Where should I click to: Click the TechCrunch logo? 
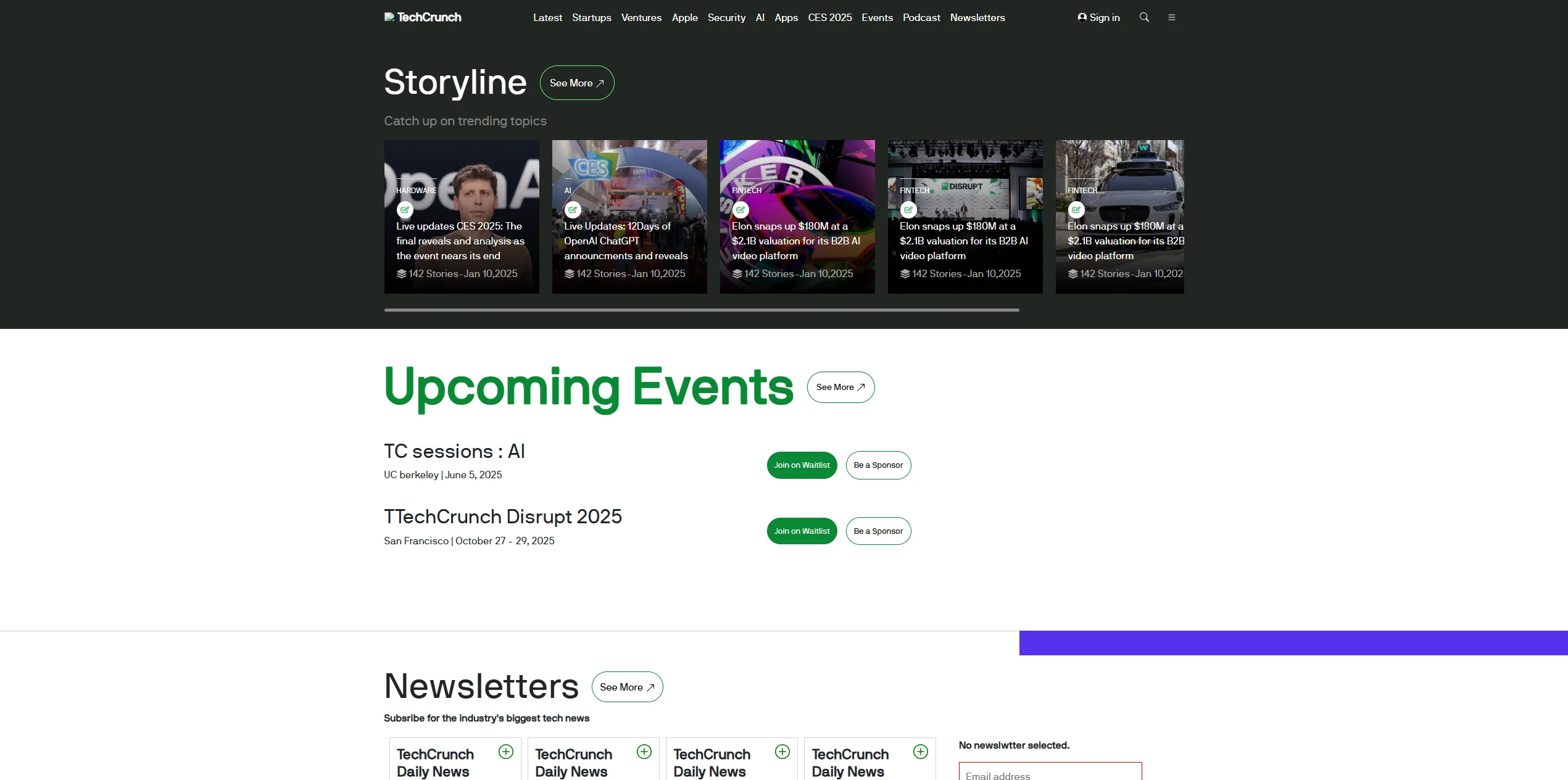point(423,17)
